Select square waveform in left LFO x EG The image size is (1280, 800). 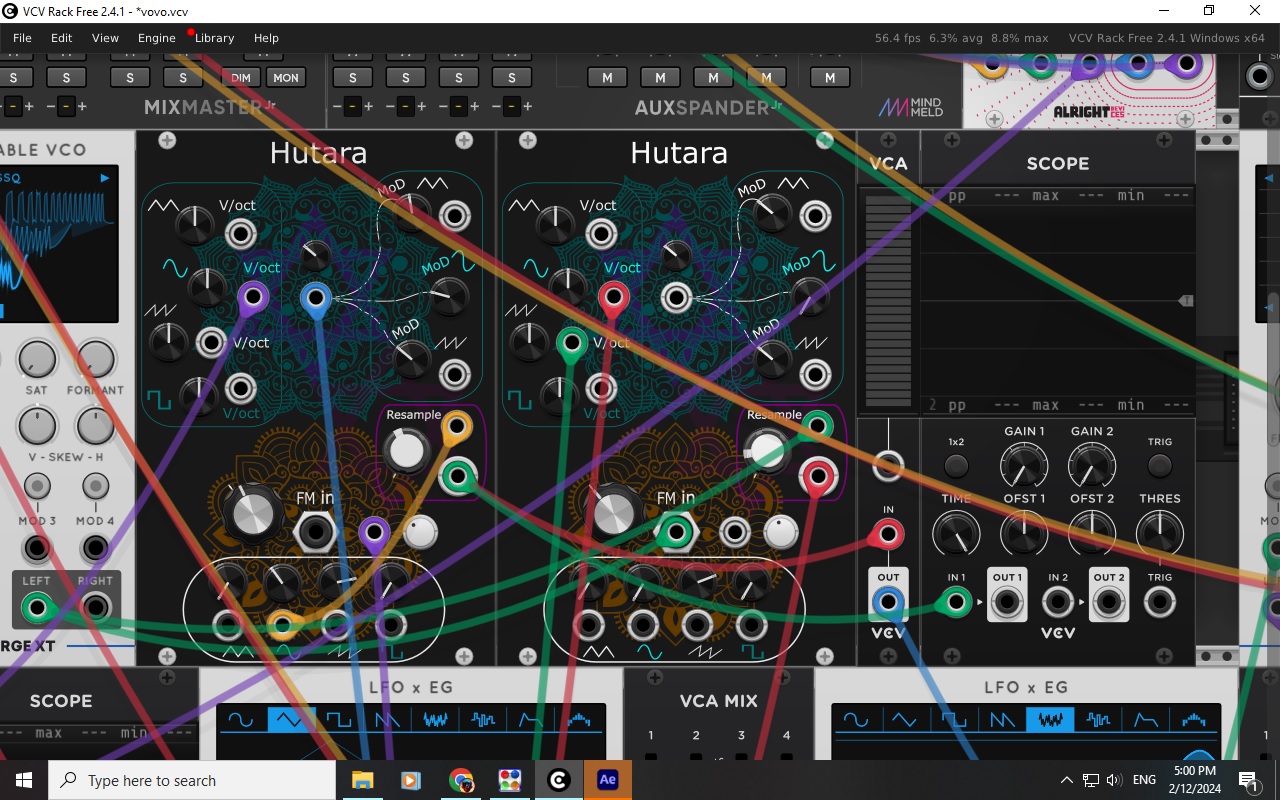click(339, 719)
